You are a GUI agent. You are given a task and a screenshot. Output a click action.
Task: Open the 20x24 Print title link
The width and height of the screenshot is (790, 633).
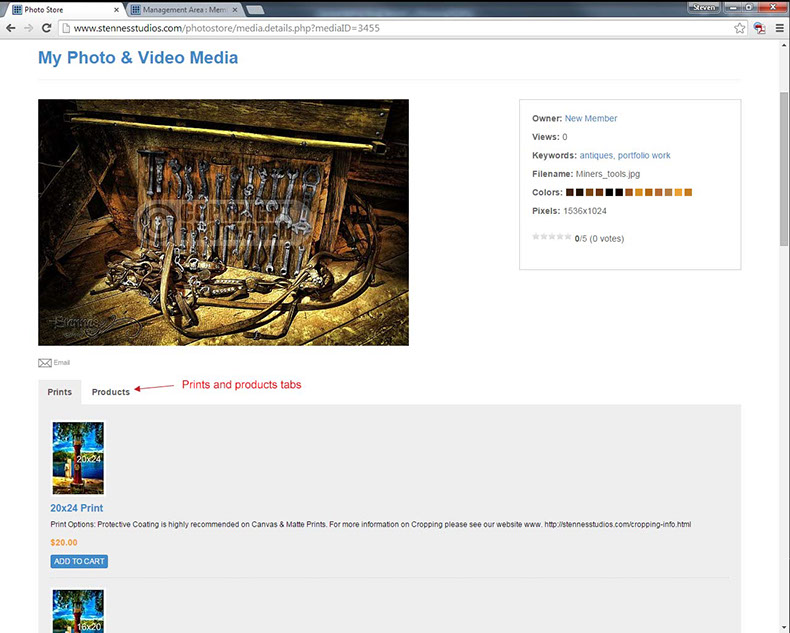click(77, 508)
